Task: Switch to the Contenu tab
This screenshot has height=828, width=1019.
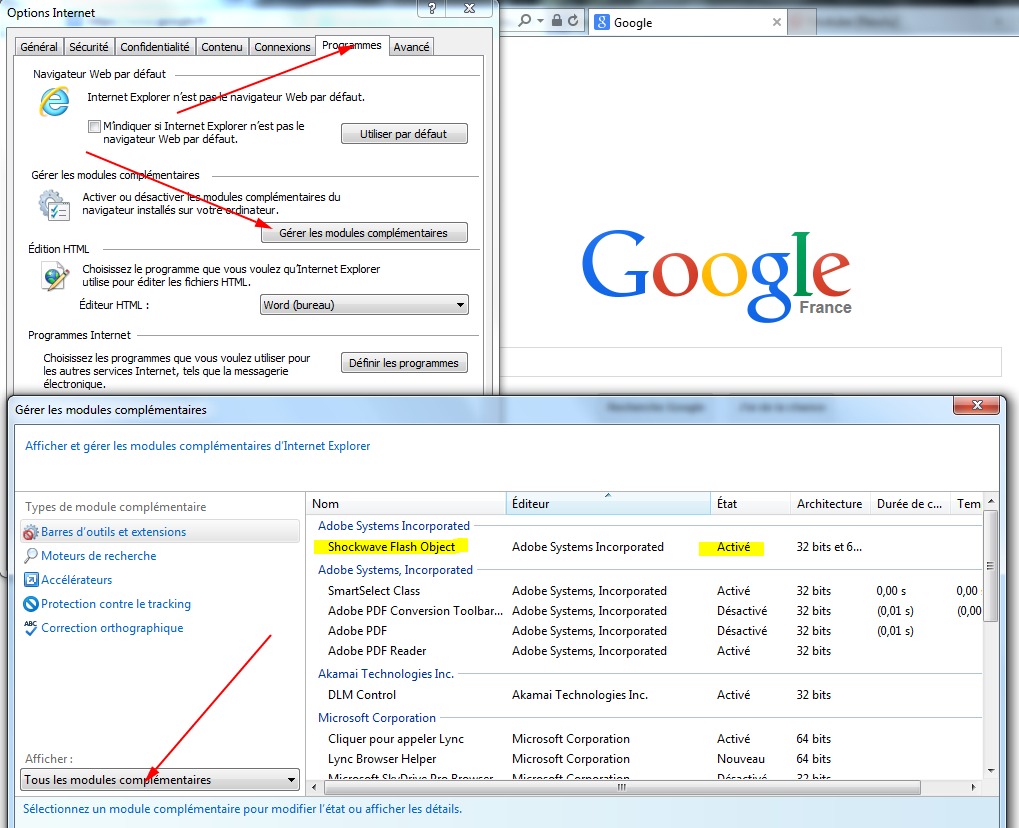Action: 222,47
